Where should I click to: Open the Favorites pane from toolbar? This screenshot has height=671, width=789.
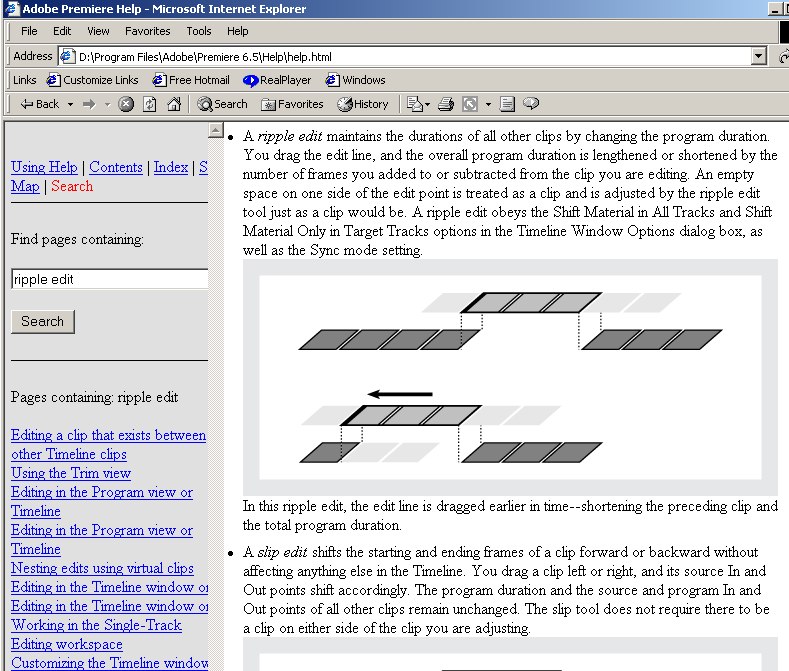point(292,104)
